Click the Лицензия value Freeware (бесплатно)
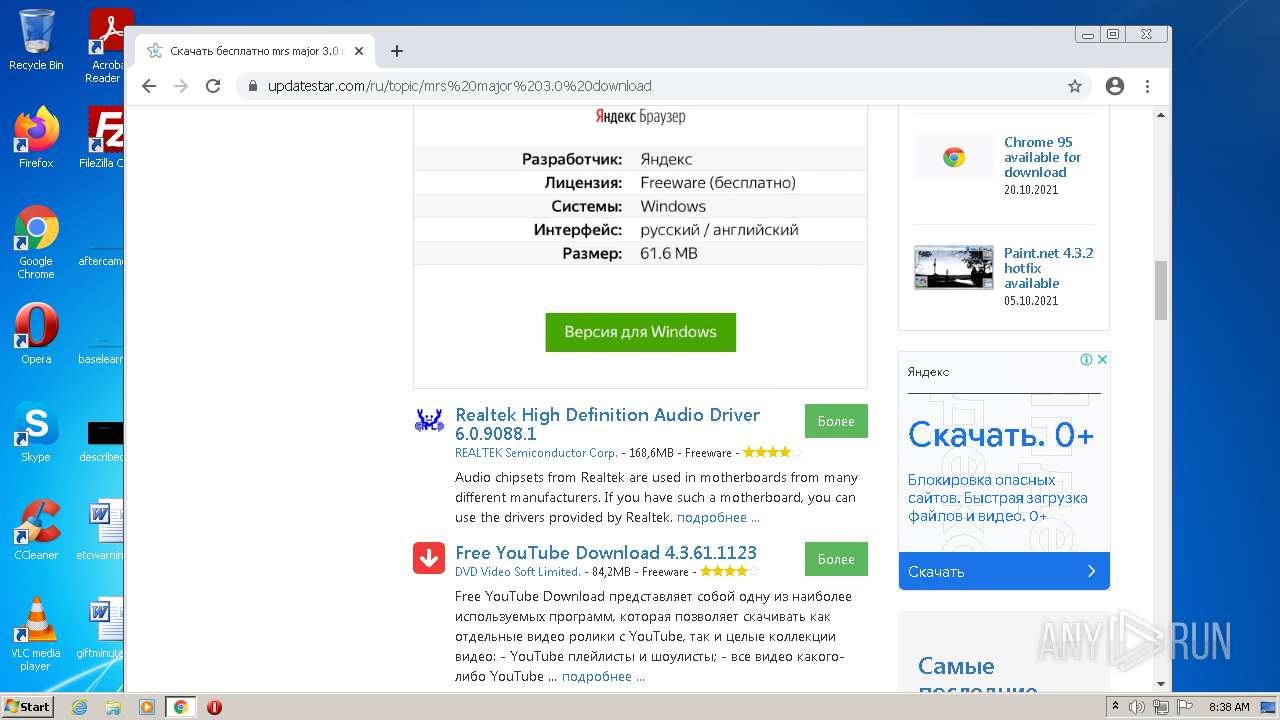1280x720 pixels. point(718,183)
